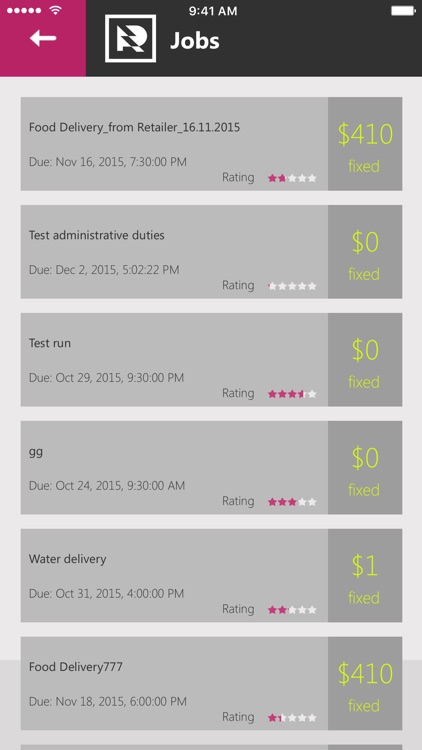This screenshot has width=422, height=750.
Task: Tap star rating of Test run job
Action: (x=292, y=394)
